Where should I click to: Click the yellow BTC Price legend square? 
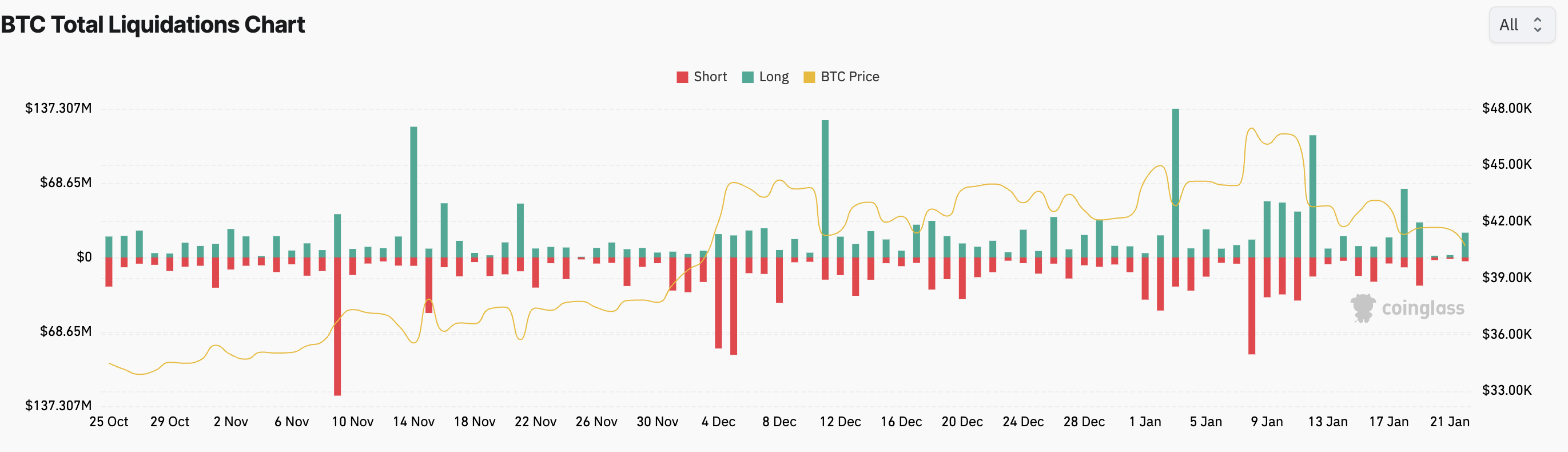(809, 77)
